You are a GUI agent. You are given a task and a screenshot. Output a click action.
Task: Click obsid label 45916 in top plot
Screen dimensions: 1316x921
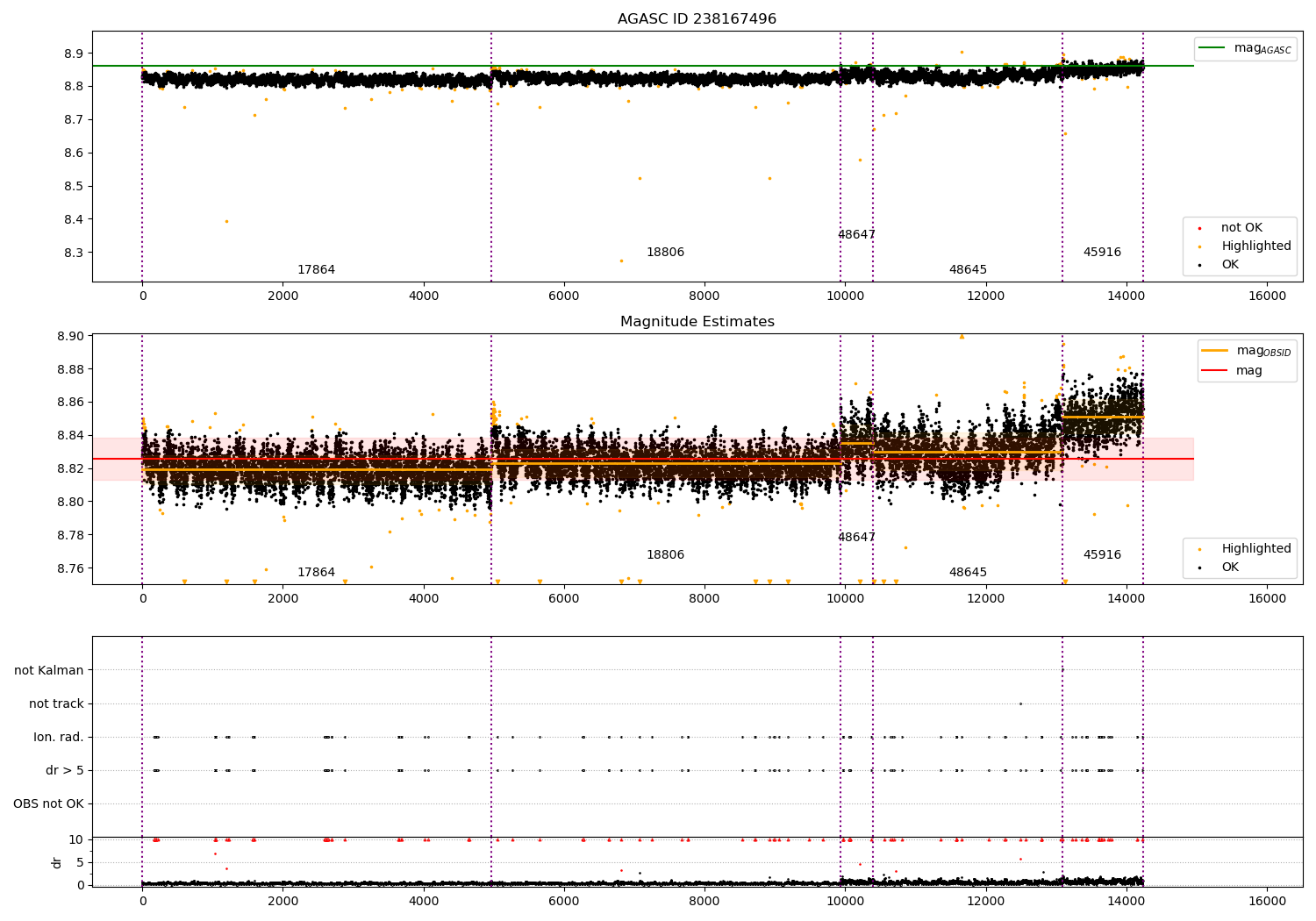[1102, 253]
